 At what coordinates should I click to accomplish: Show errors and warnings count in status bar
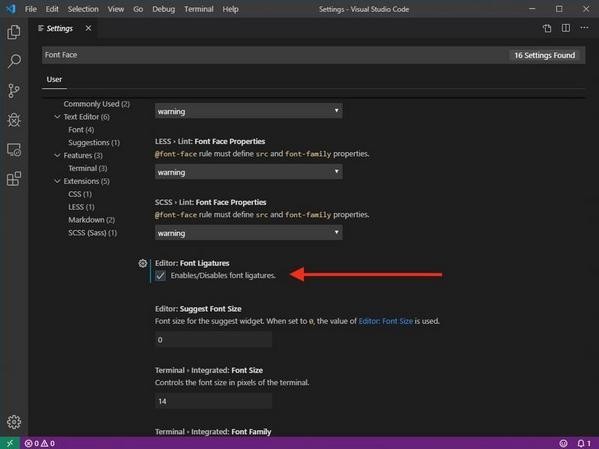coord(40,443)
